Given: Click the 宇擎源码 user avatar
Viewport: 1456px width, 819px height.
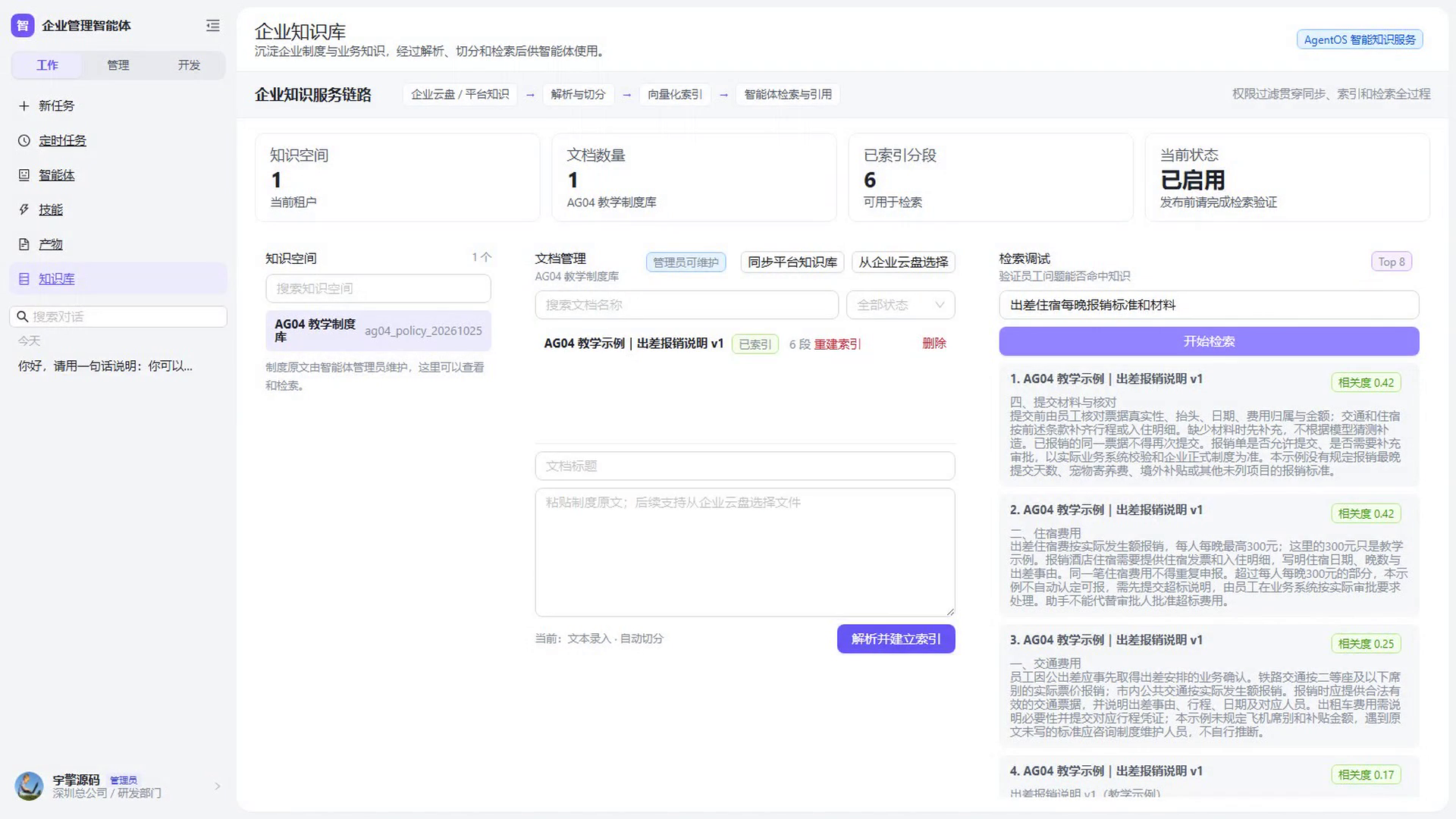Looking at the screenshot, I should tap(30, 786).
